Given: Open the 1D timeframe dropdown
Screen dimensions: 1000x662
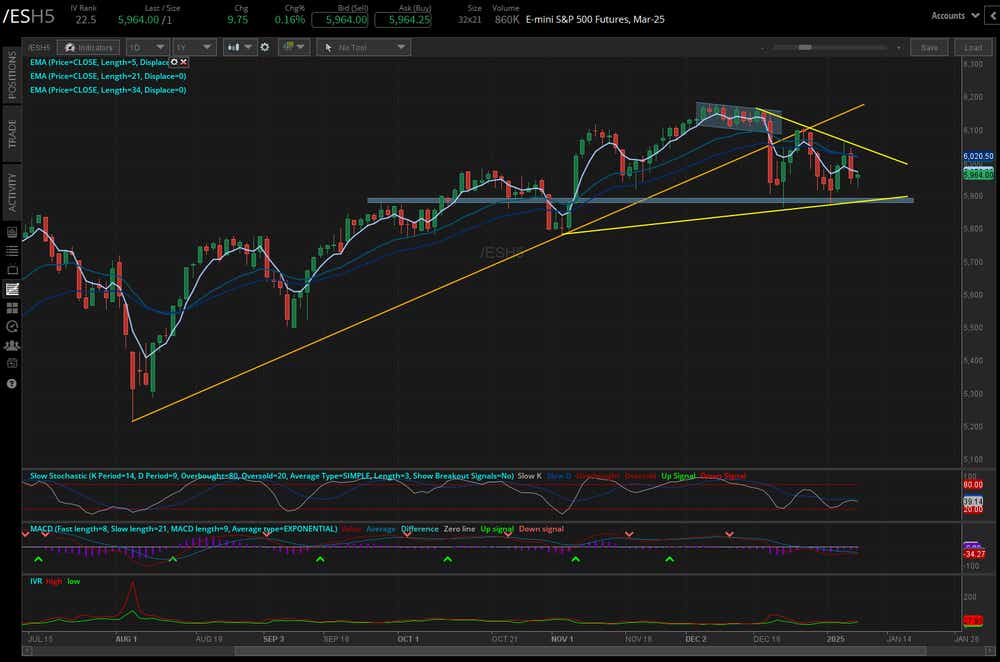Looking at the screenshot, I should tap(148, 47).
